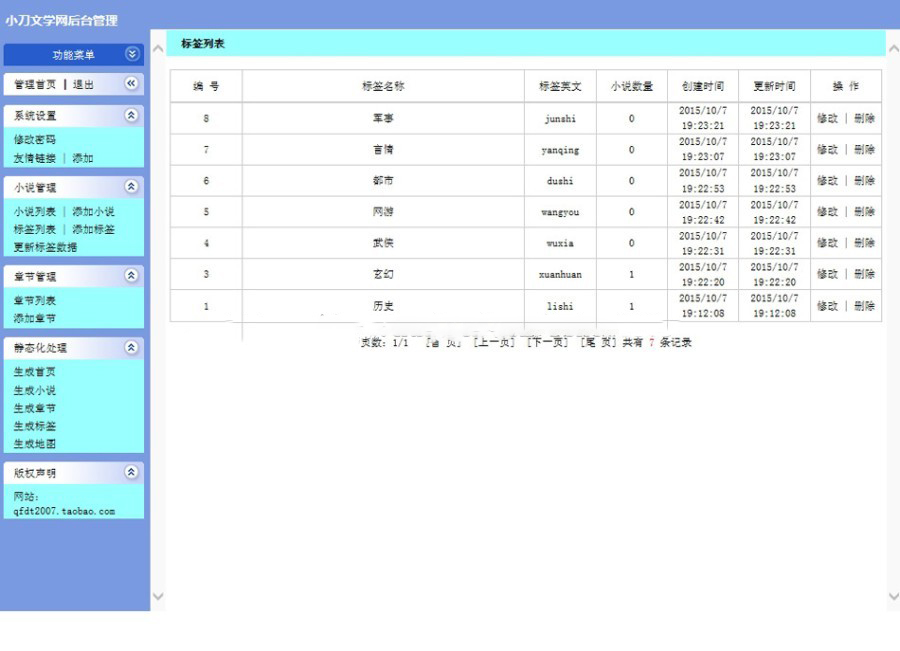This screenshot has width=900, height=651.
Task: Collapse the 章节管理 section
Action: 131,275
